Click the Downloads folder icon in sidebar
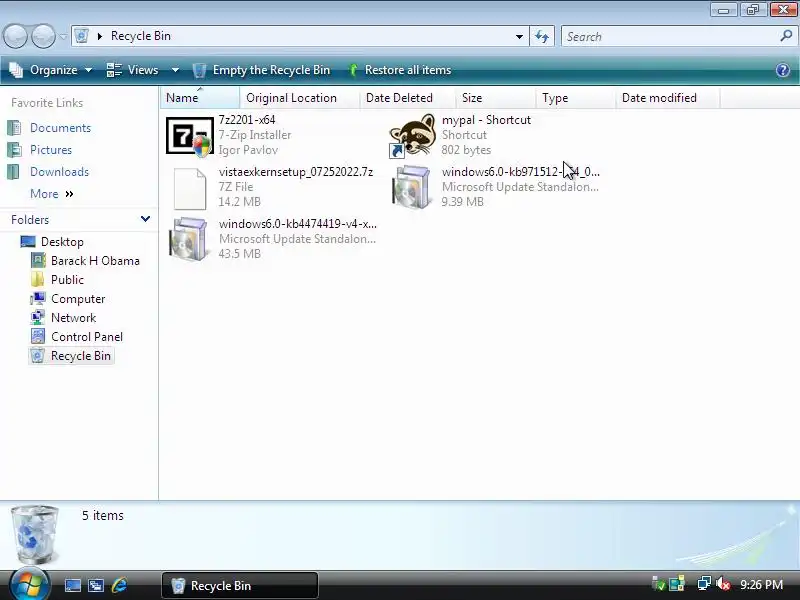 (14, 172)
